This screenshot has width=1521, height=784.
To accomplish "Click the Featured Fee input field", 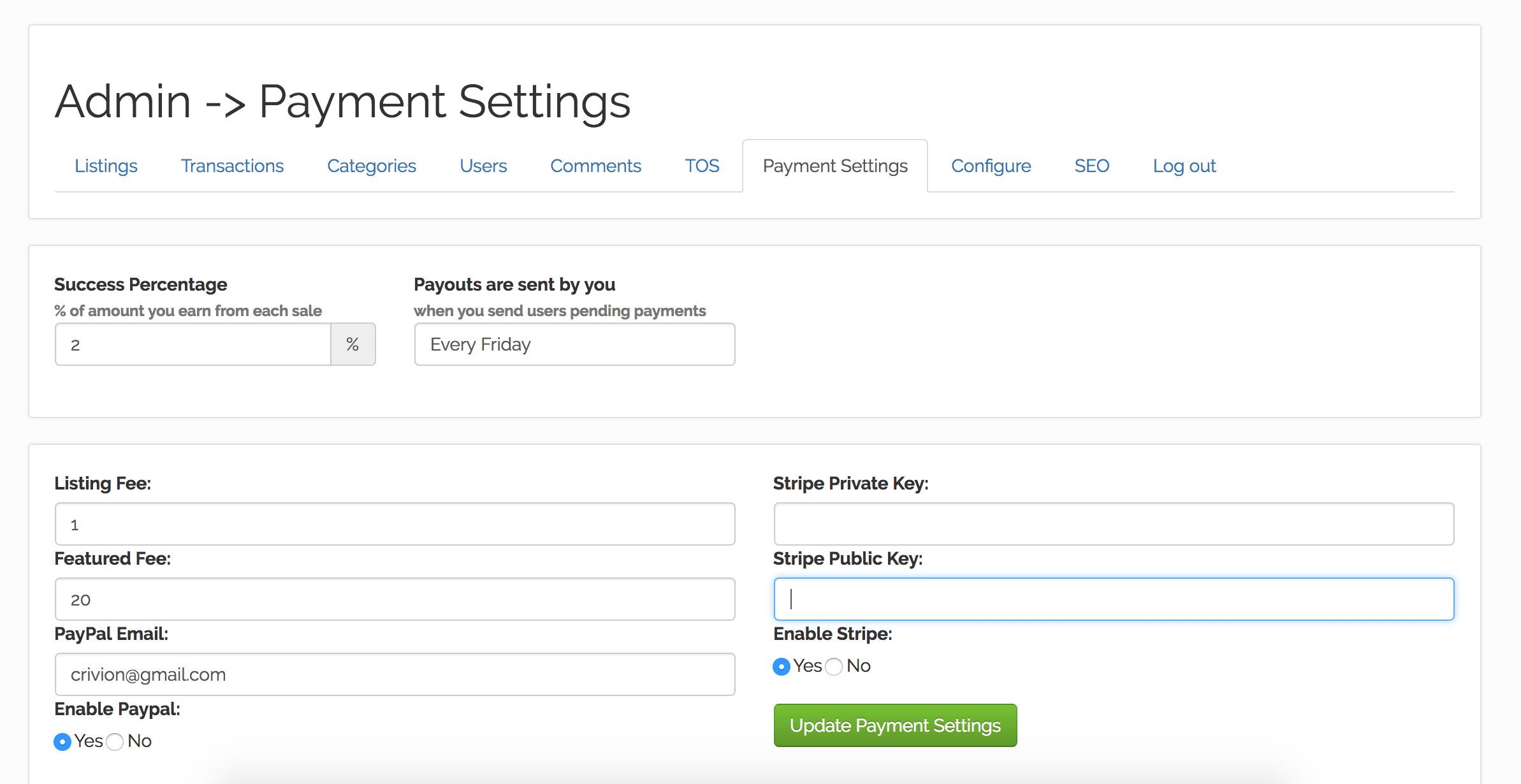I will pyautogui.click(x=395, y=598).
